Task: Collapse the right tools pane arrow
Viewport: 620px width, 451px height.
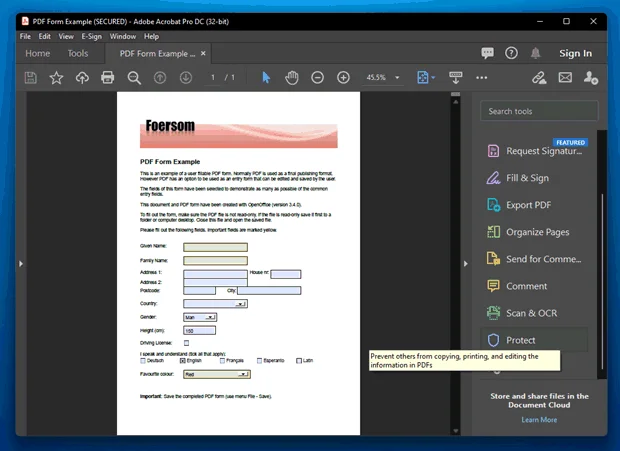Action: pos(466,264)
